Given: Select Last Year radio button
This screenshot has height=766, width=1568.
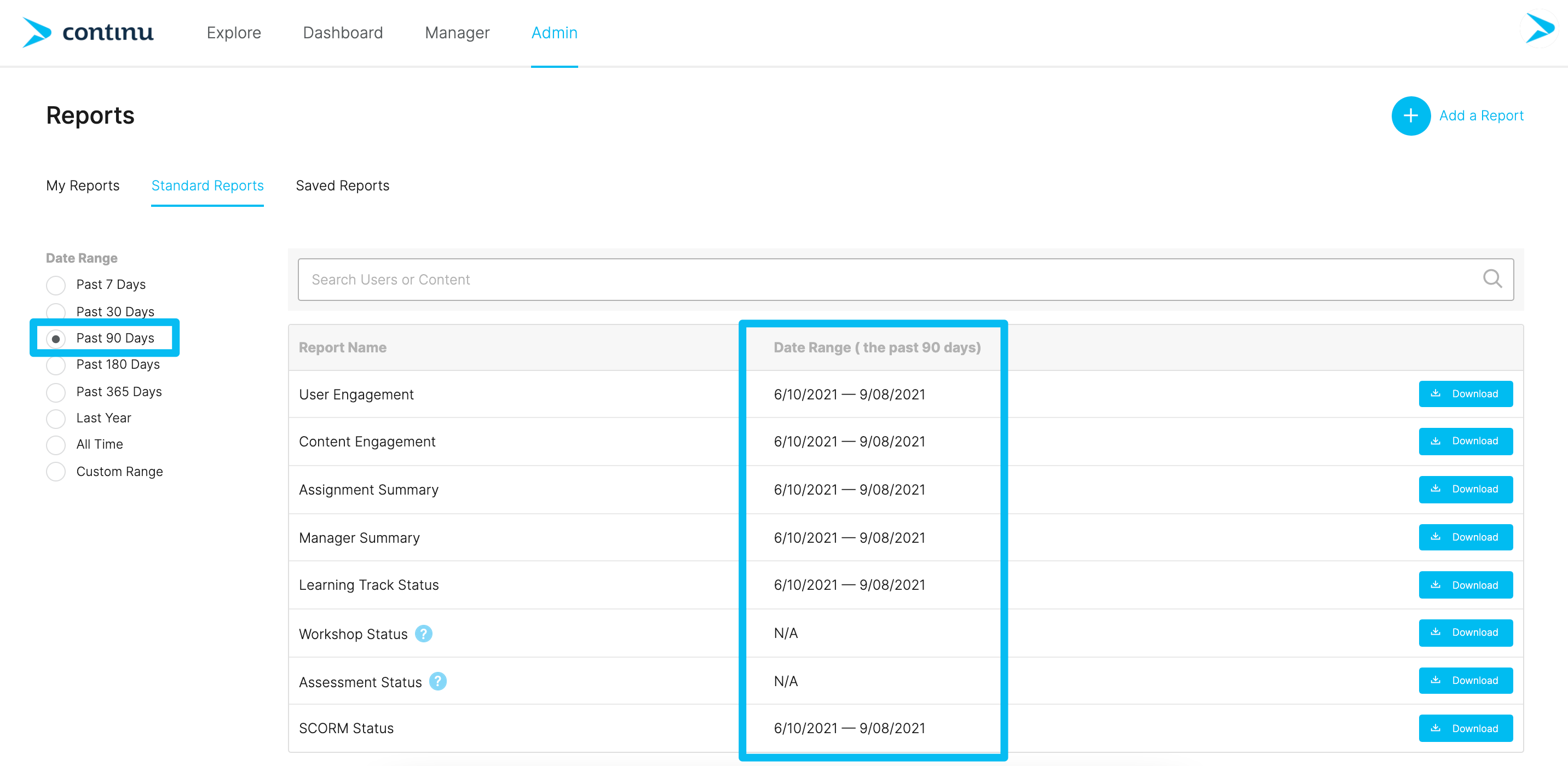Looking at the screenshot, I should tap(56, 418).
